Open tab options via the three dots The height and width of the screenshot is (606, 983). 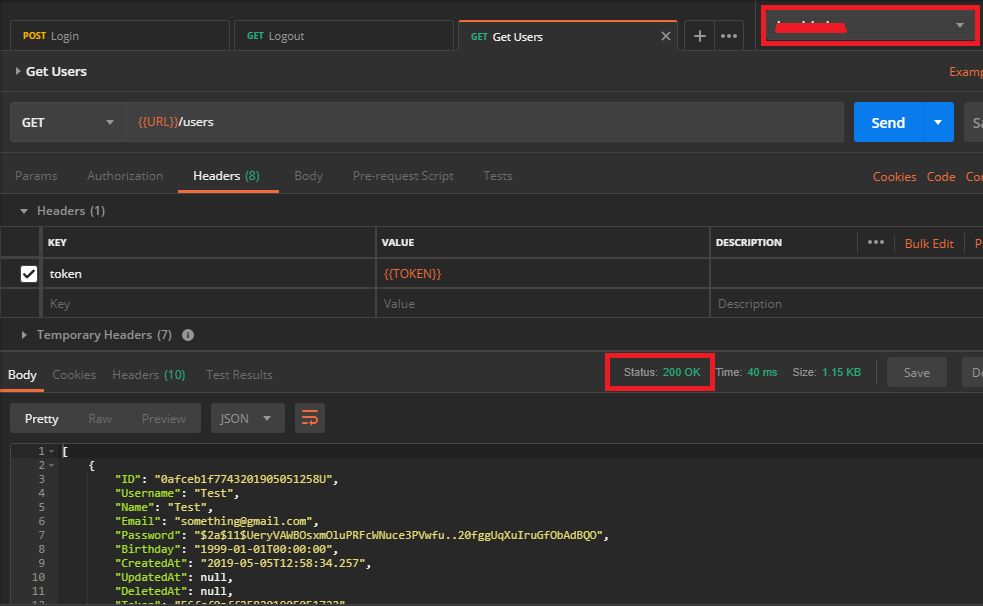click(x=728, y=36)
